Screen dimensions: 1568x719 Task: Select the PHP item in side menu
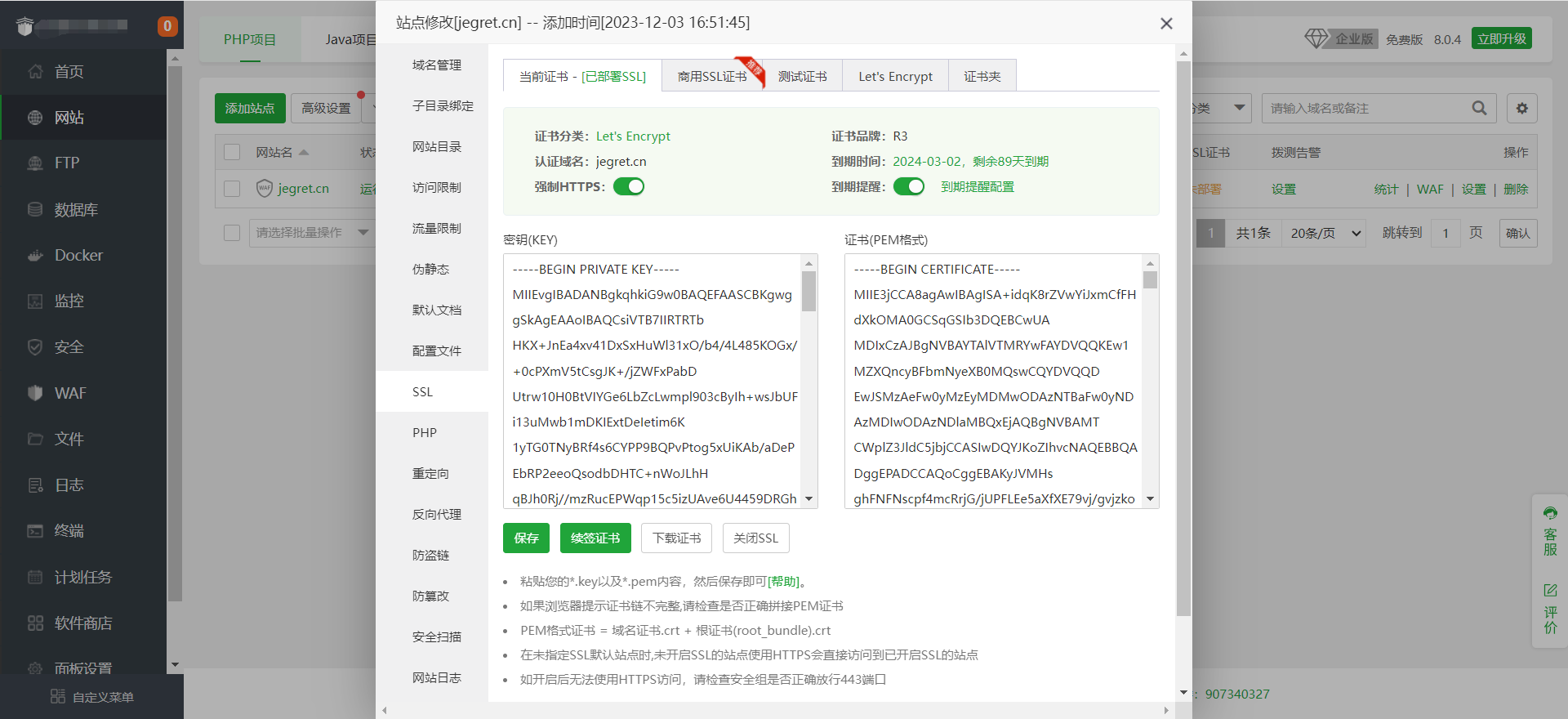tap(425, 433)
